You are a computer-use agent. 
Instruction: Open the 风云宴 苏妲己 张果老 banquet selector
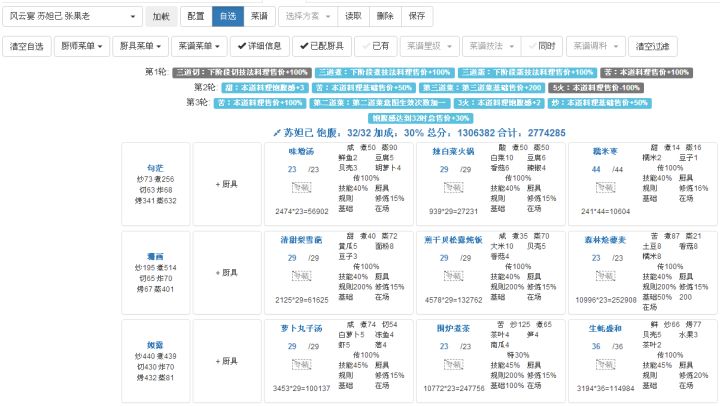[x=73, y=16]
